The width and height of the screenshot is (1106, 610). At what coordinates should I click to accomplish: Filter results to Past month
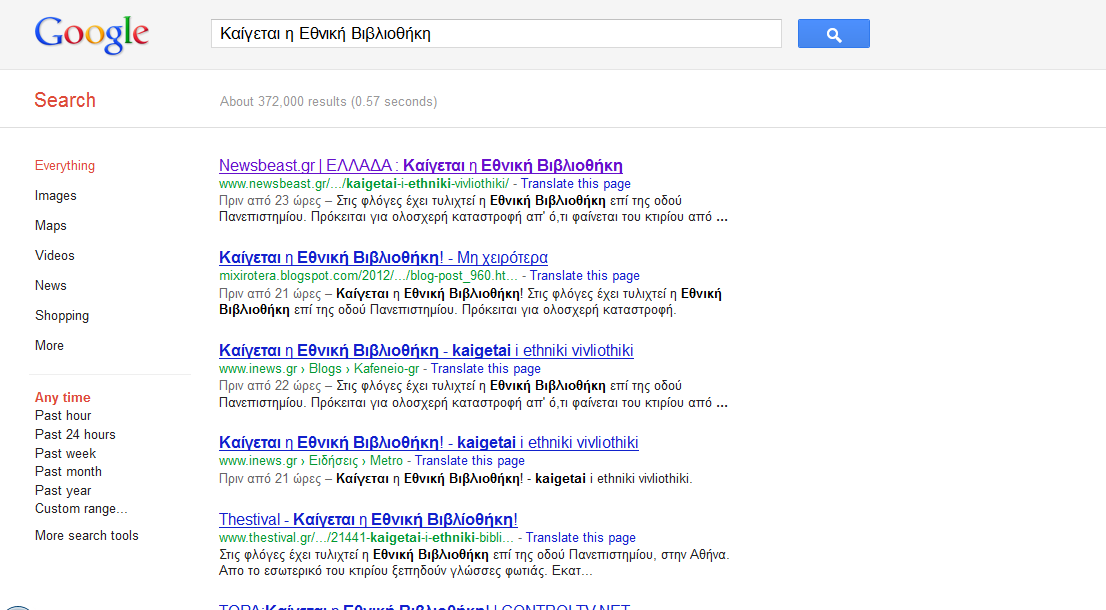(x=68, y=471)
